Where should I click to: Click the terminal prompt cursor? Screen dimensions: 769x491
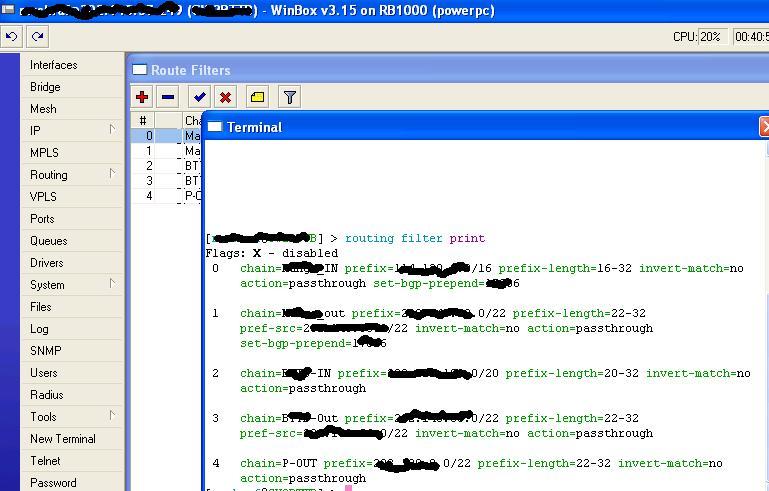[x=348, y=488]
